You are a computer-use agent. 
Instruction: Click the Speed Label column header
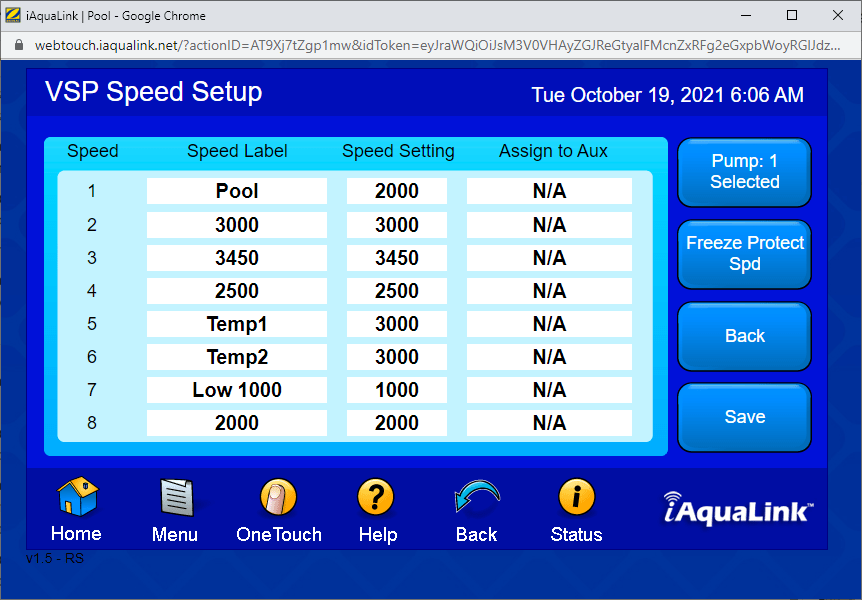[x=237, y=151]
